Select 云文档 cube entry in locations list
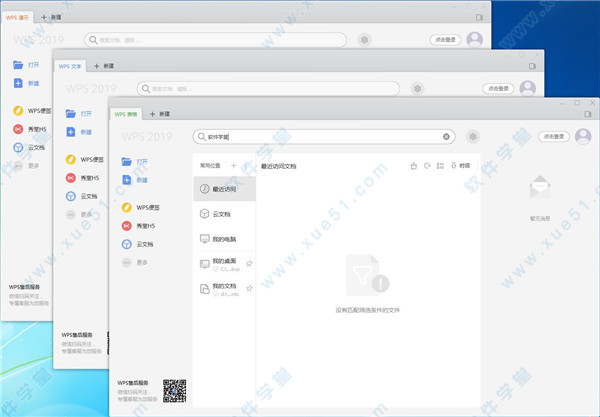 pos(225,214)
